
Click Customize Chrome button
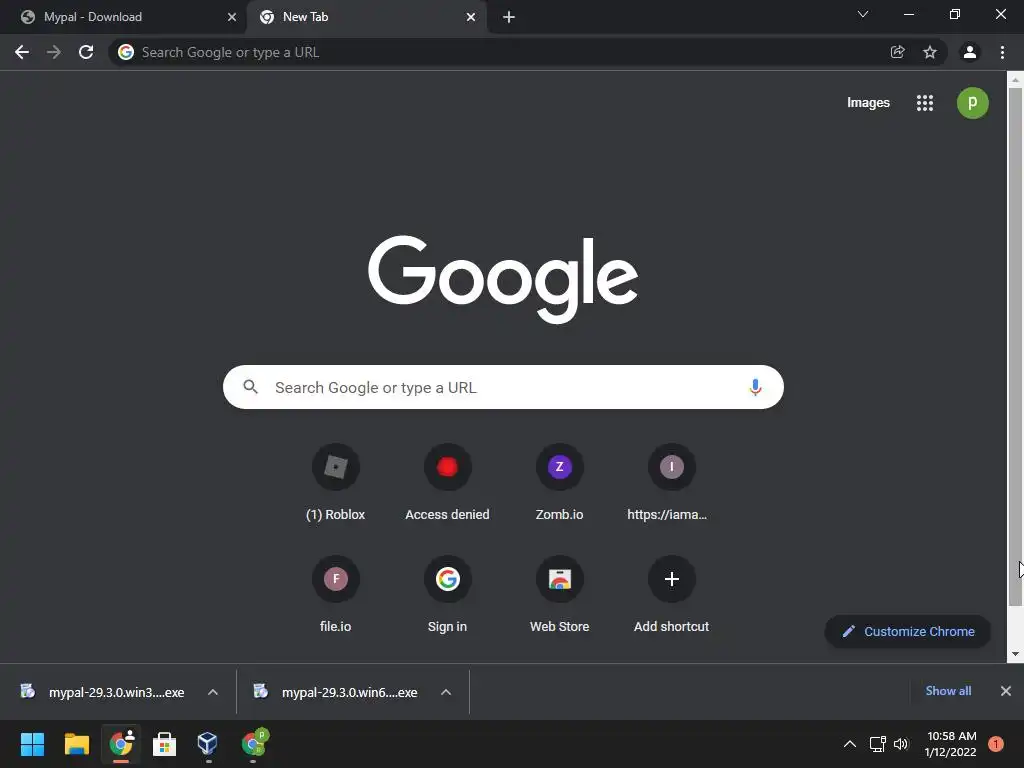[908, 632]
